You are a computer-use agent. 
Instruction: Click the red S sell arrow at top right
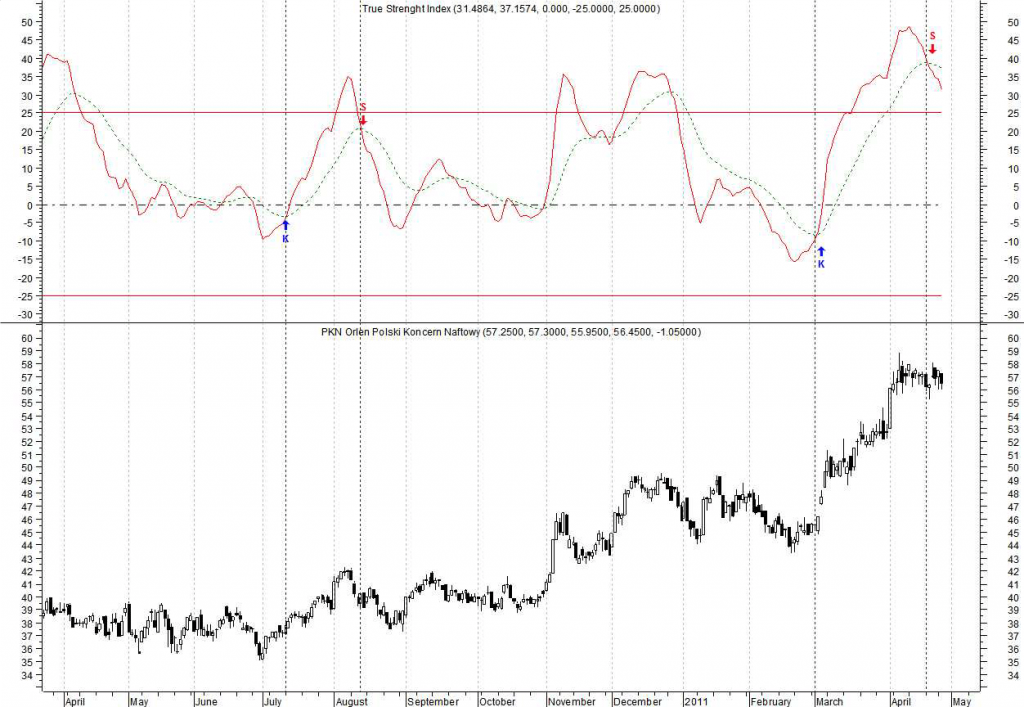click(x=932, y=43)
